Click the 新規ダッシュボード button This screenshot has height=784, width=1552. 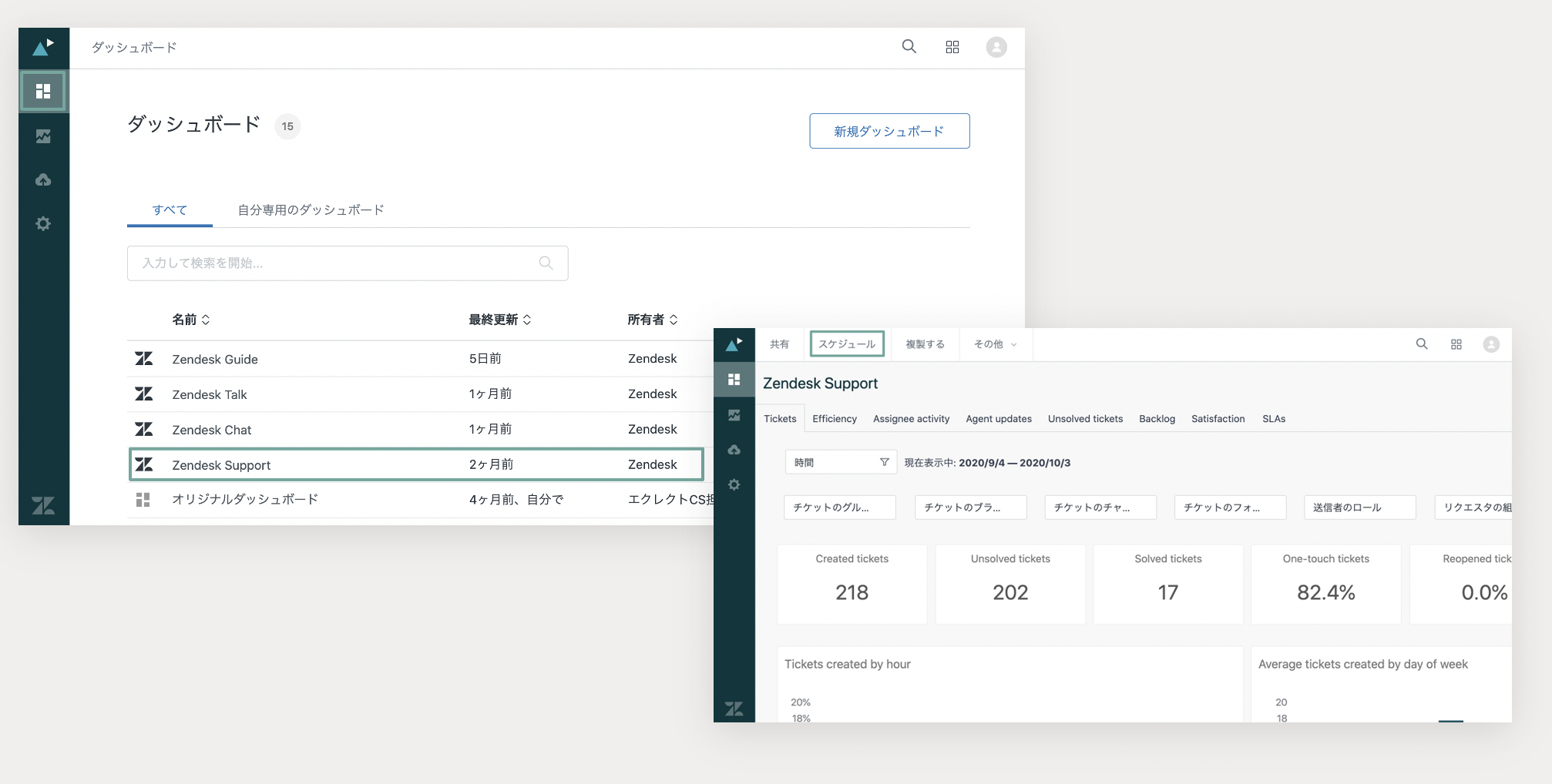pyautogui.click(x=889, y=131)
